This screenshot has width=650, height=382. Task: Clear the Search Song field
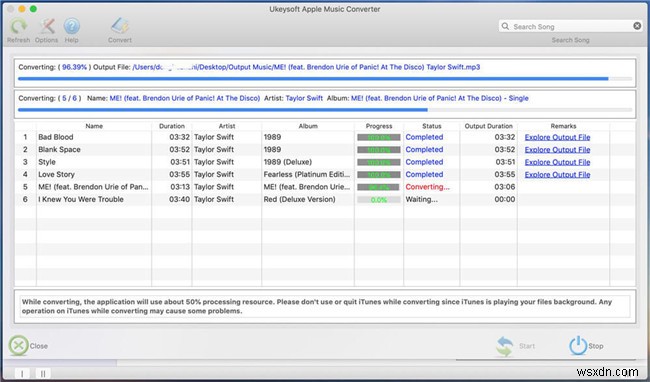tap(637, 26)
